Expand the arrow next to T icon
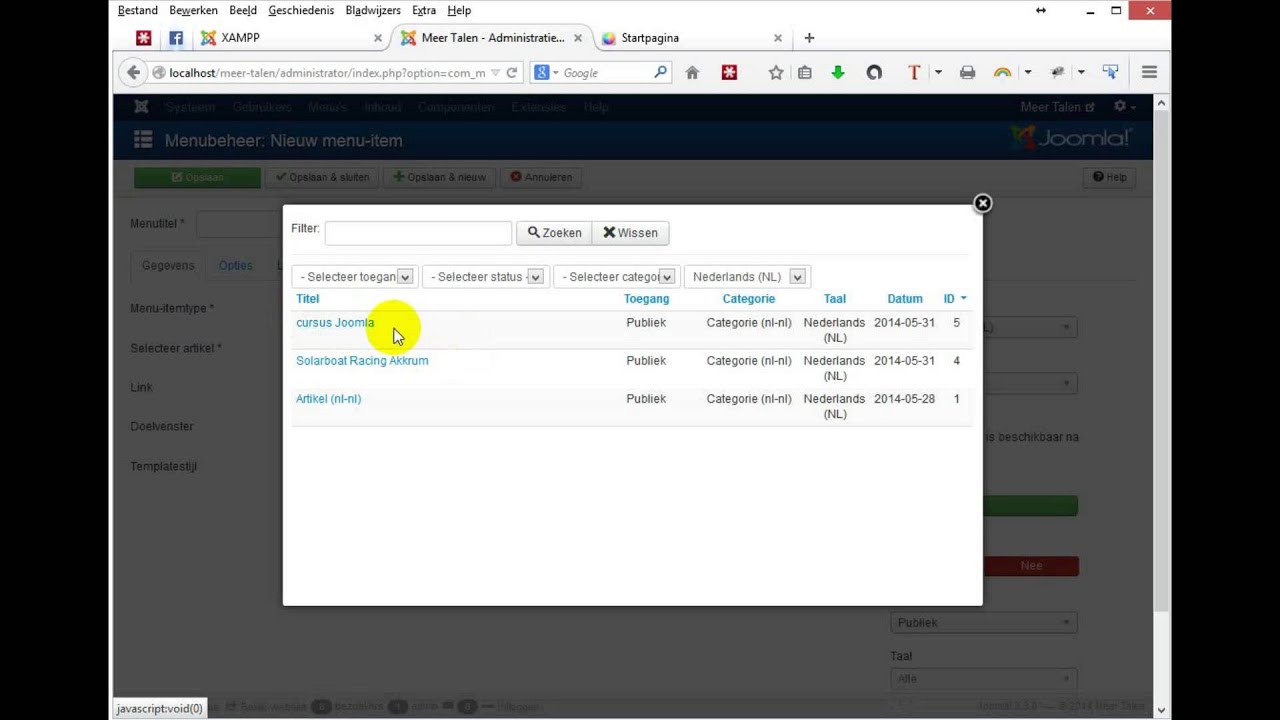1280x720 pixels. click(x=938, y=72)
